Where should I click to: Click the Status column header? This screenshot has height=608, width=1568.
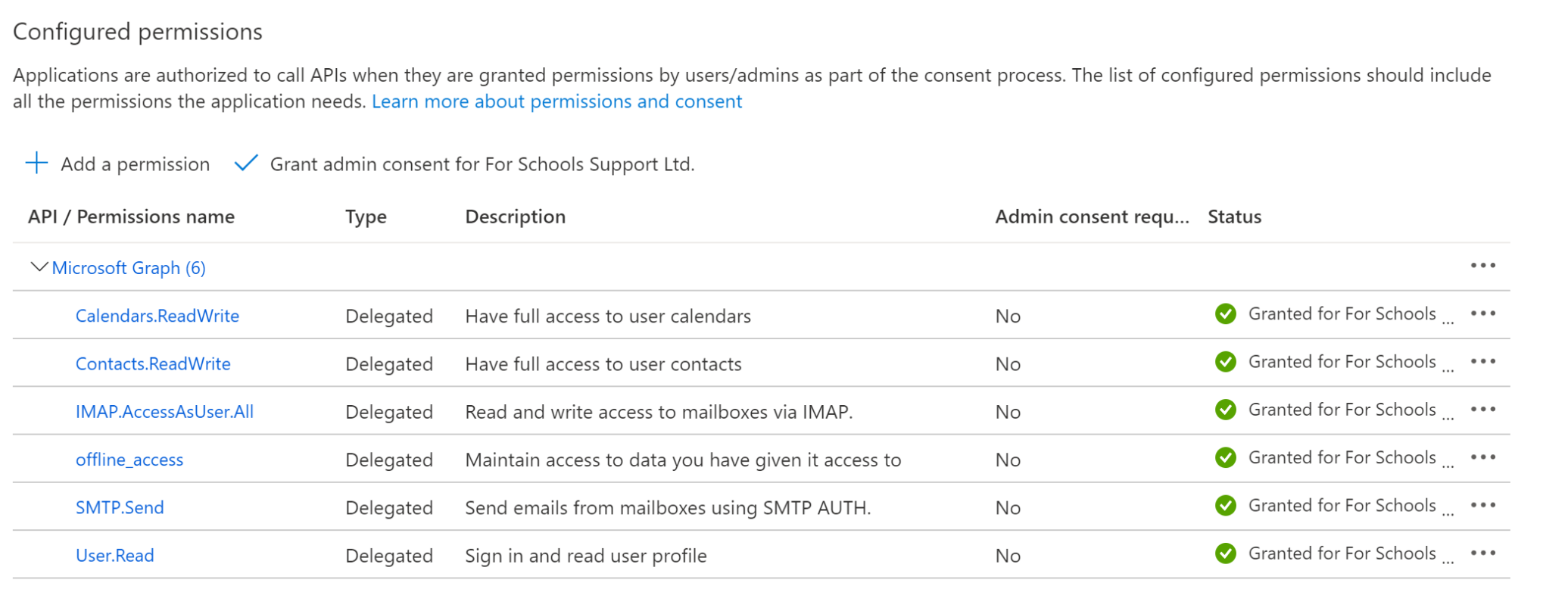[x=1234, y=217]
